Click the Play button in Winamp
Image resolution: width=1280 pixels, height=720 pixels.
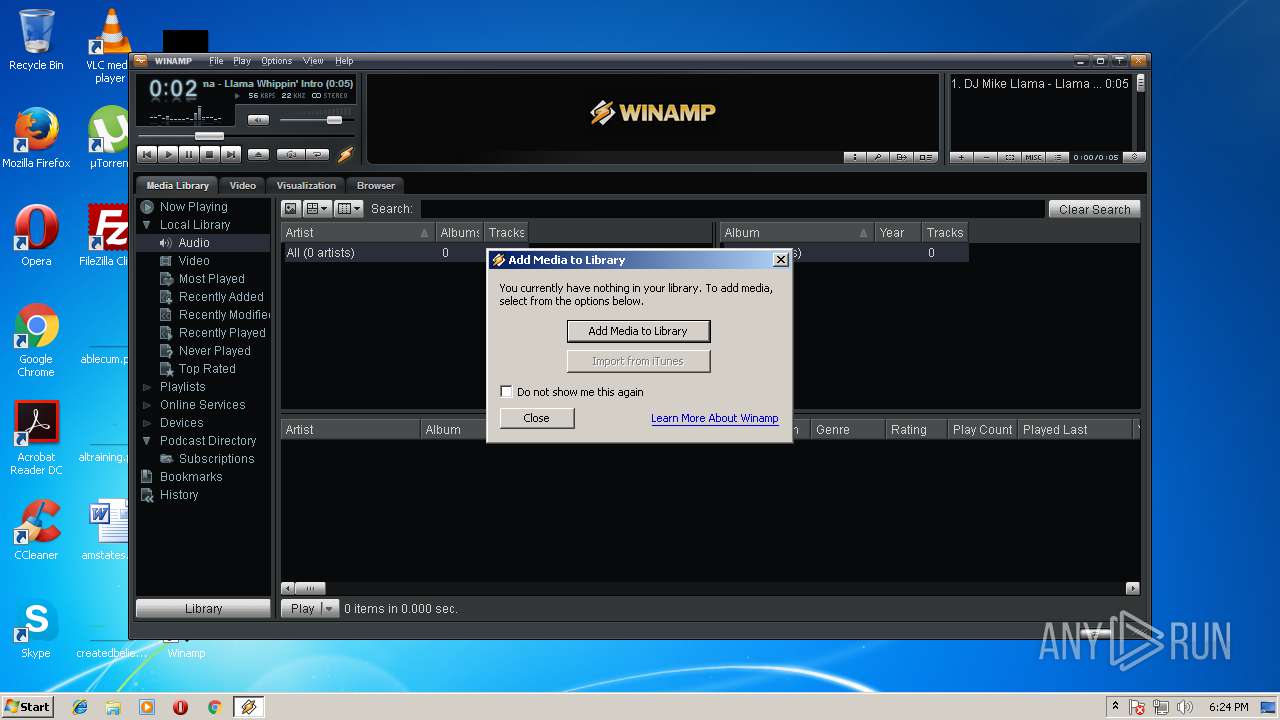click(x=168, y=154)
